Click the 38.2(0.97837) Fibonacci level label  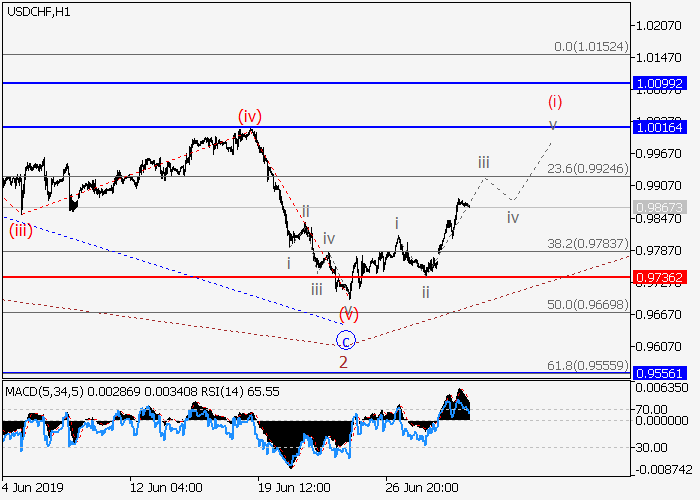pyautogui.click(x=586, y=243)
